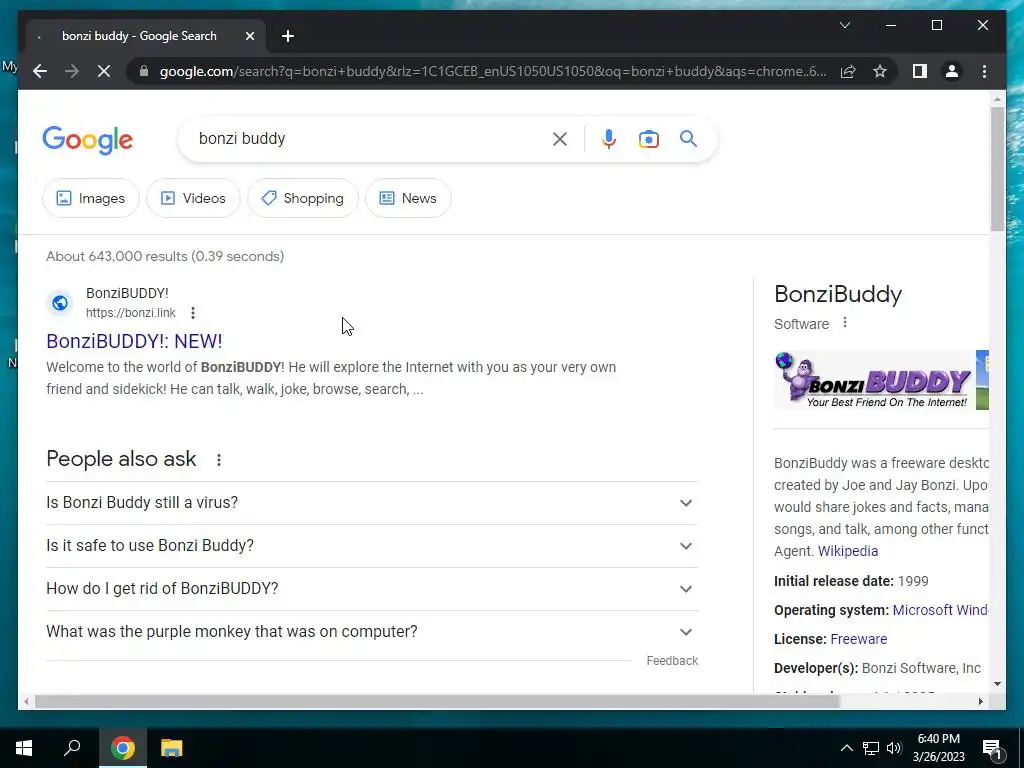Screen dimensions: 1024x768
Task: Open a new tab with the plus button
Action: (288, 36)
